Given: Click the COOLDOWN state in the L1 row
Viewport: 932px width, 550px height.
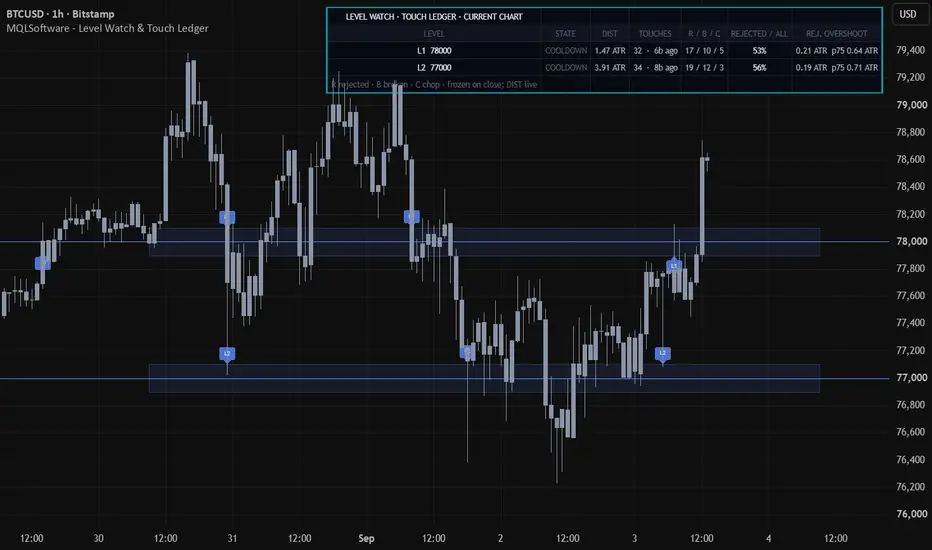Looking at the screenshot, I should [566, 51].
